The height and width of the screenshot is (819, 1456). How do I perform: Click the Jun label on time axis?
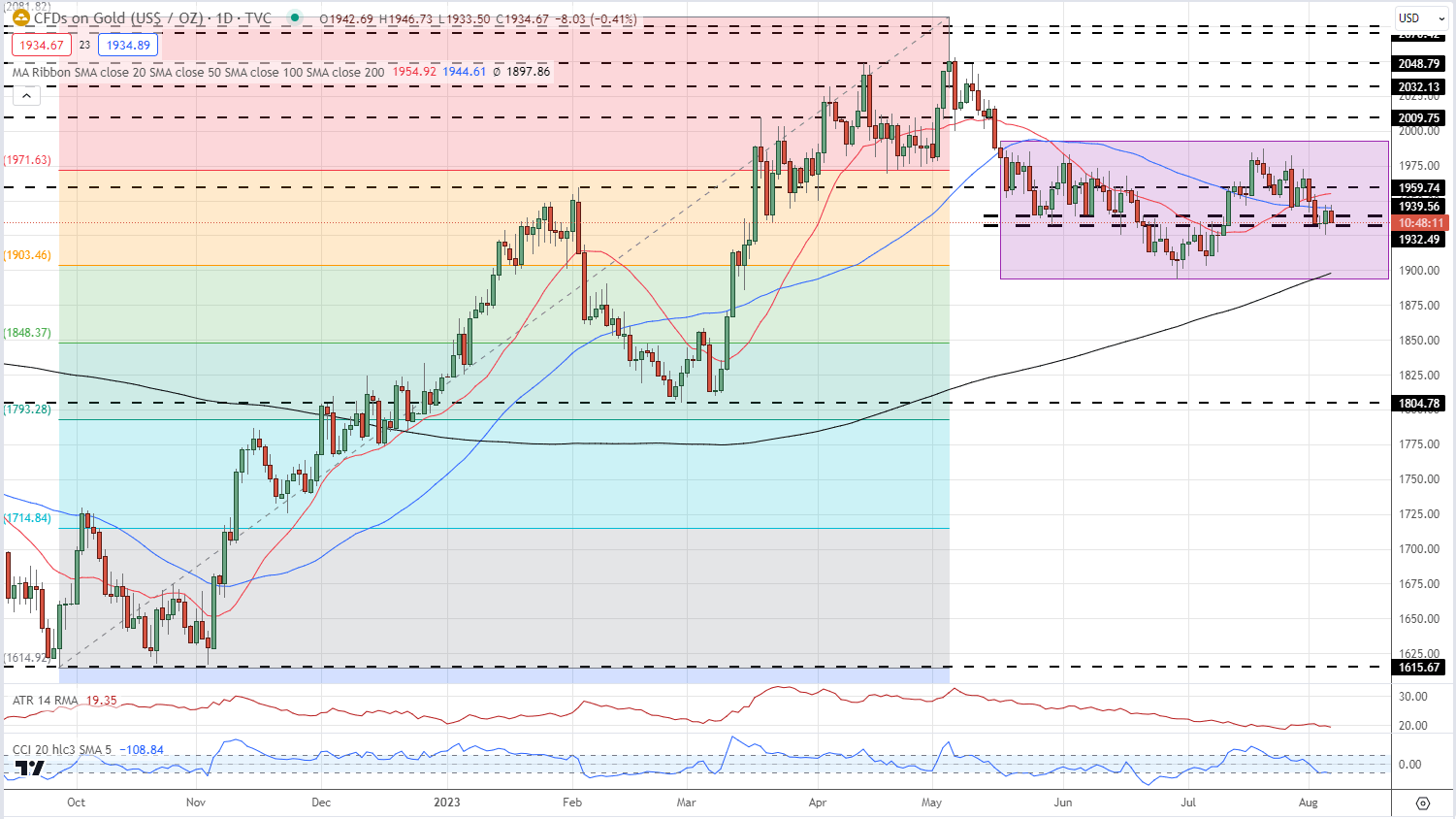pyautogui.click(x=1063, y=803)
